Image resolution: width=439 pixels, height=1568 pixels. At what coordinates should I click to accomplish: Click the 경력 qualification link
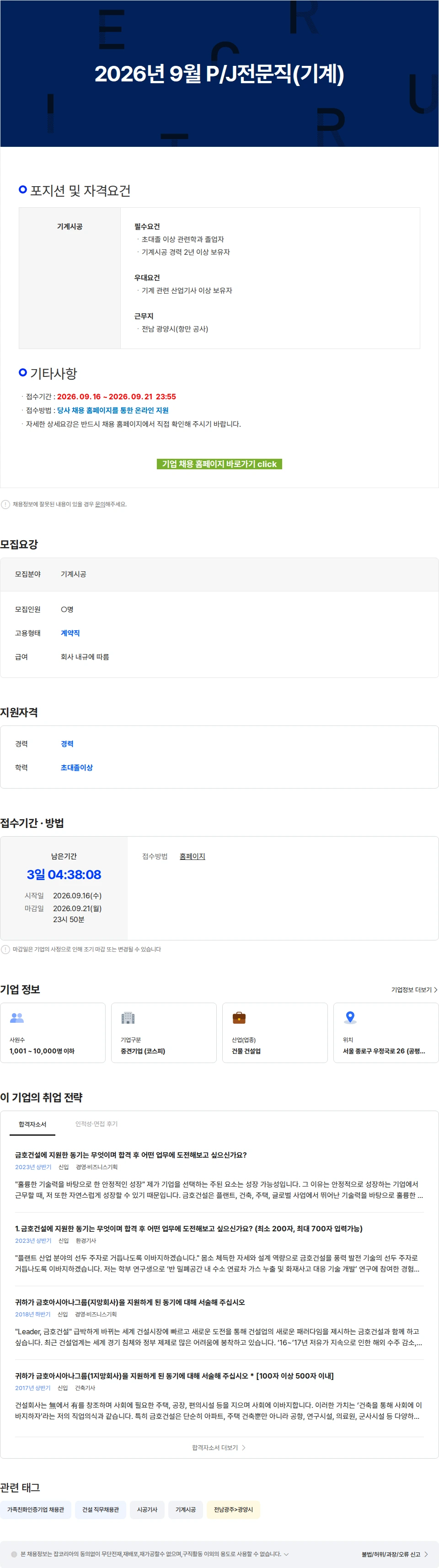click(67, 744)
